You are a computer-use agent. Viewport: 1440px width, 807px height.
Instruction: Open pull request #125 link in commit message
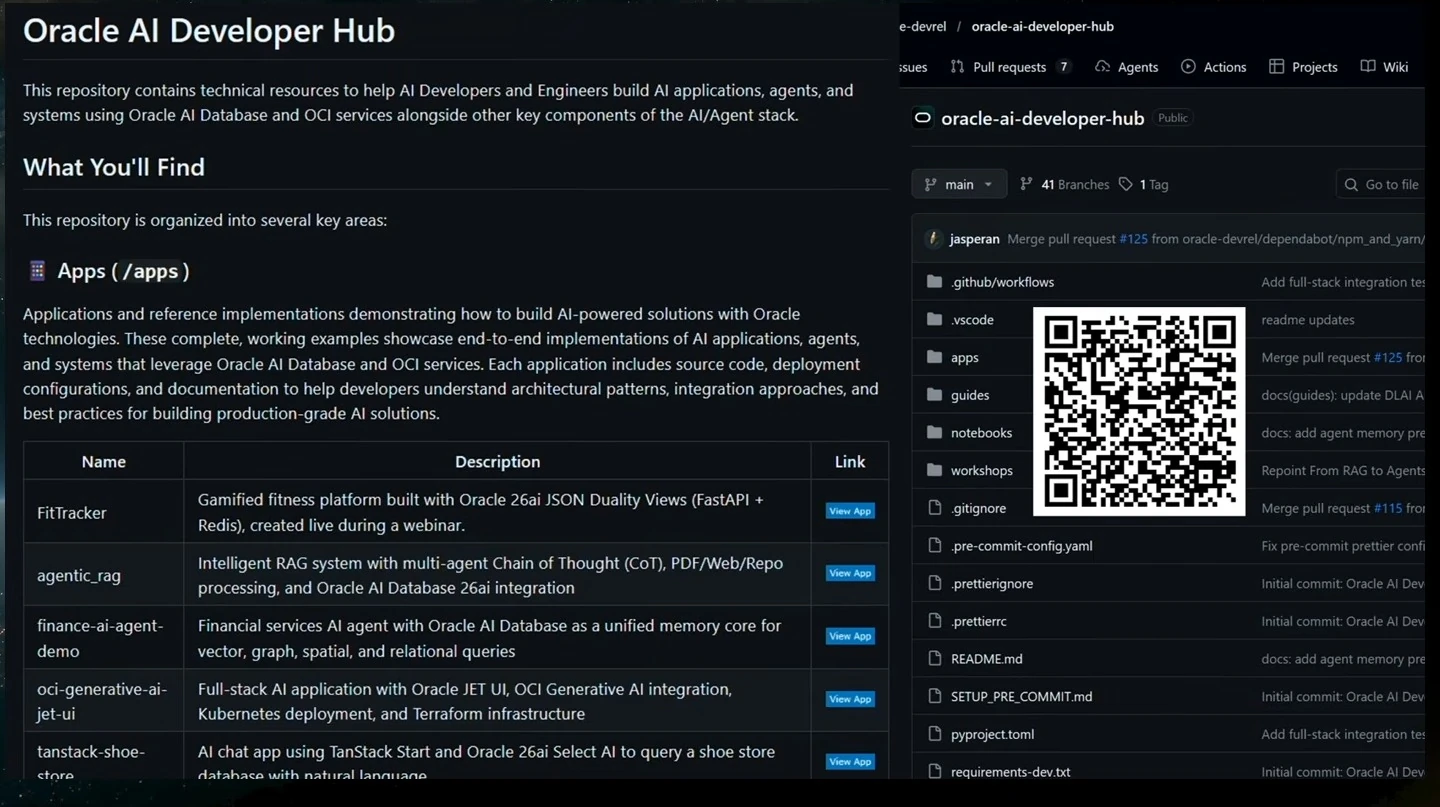click(x=1133, y=239)
